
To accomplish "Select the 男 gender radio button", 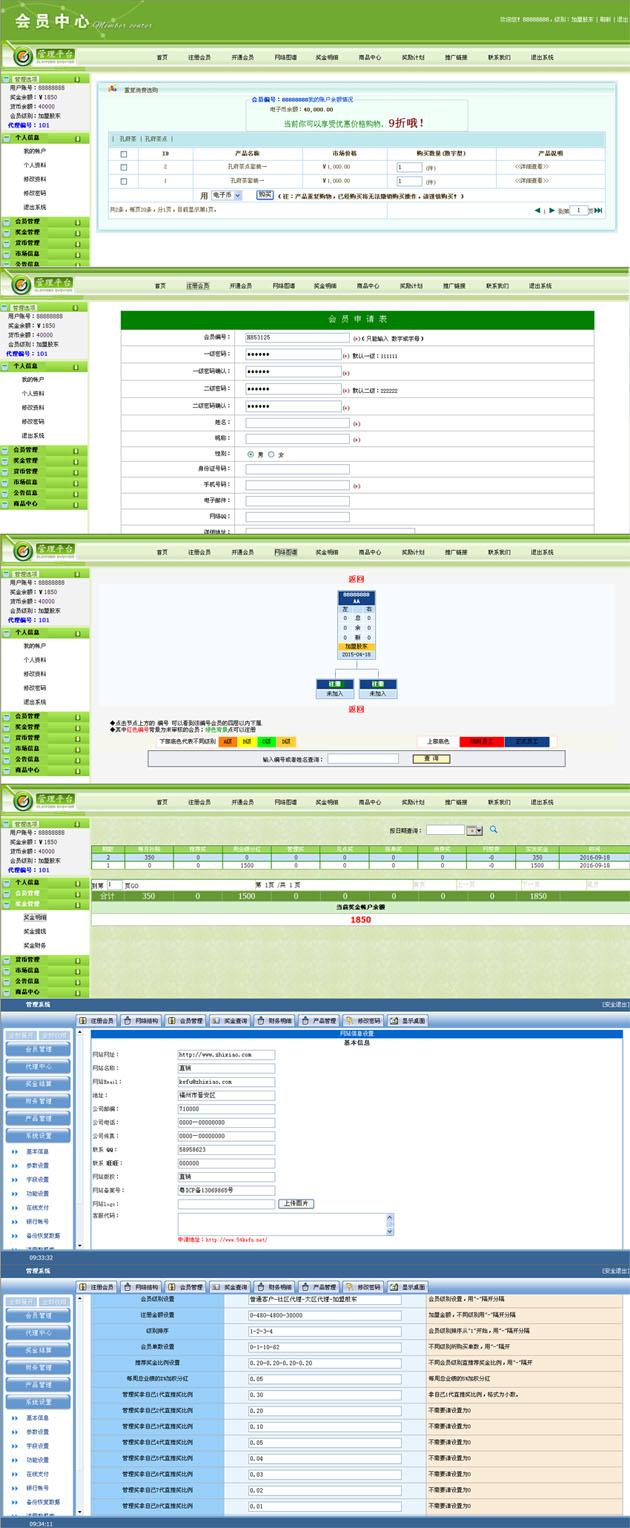I will (250, 454).
